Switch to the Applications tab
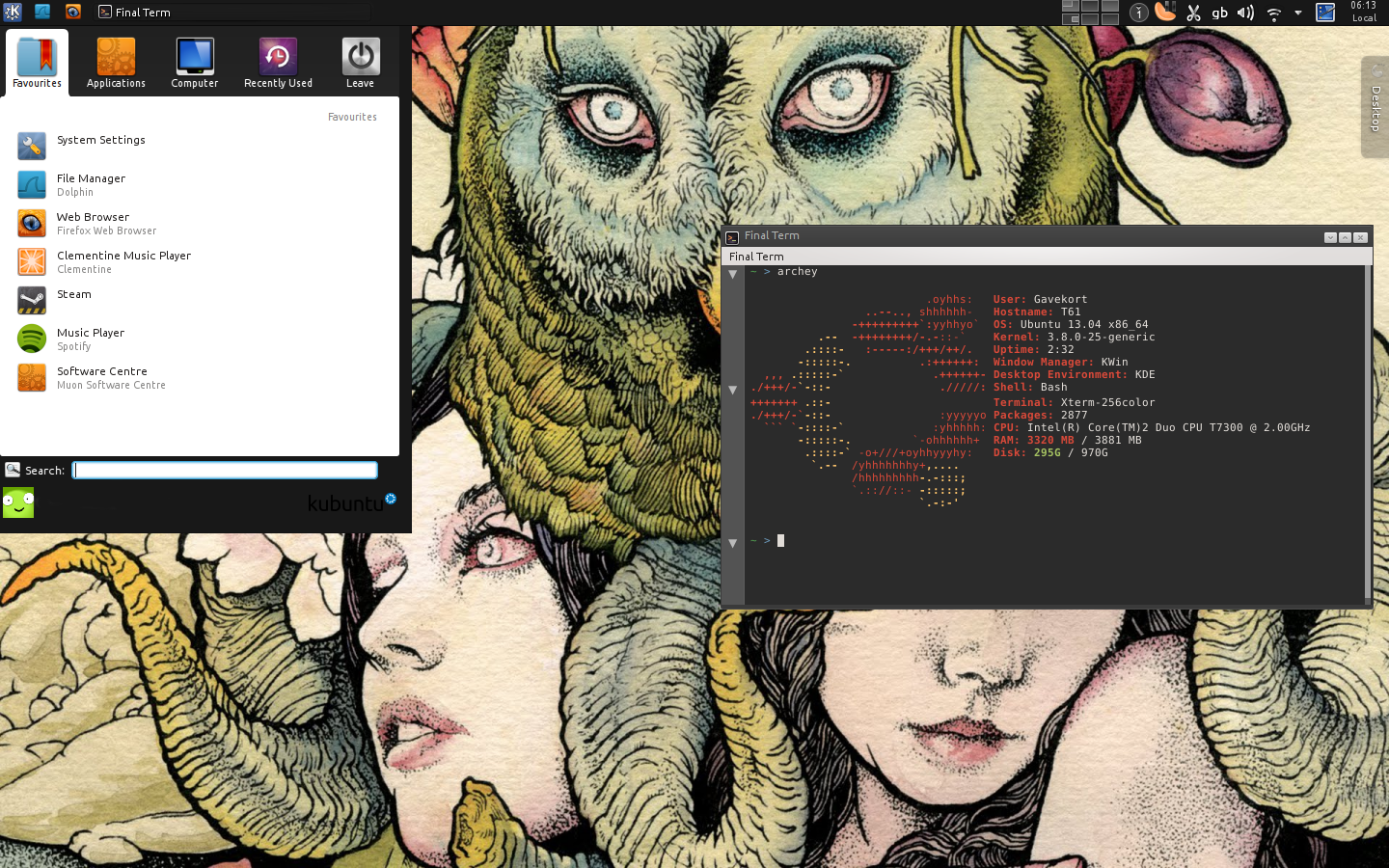This screenshot has height=868, width=1389. point(116,63)
